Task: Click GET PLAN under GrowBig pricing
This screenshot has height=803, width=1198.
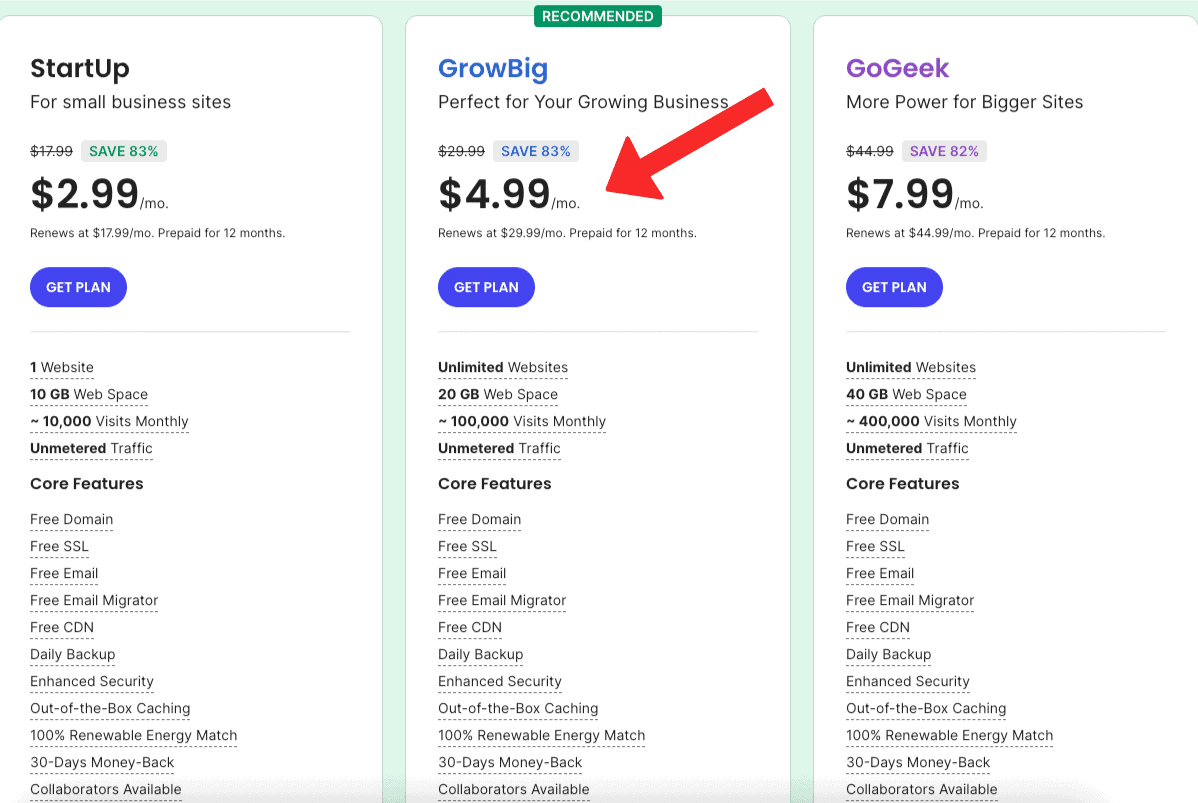Action: pos(486,287)
